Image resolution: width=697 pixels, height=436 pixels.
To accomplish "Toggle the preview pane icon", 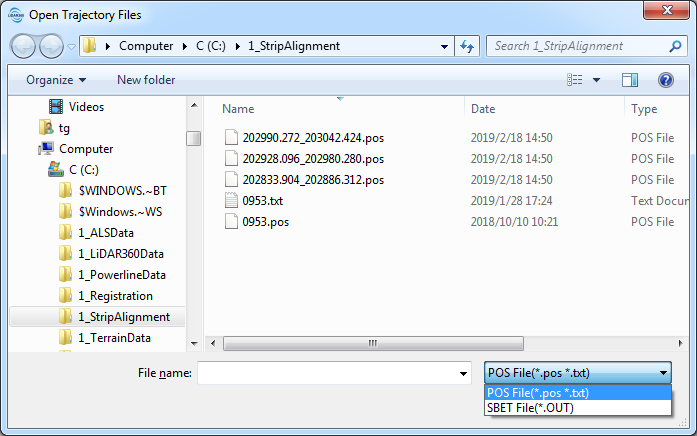I will (x=629, y=80).
